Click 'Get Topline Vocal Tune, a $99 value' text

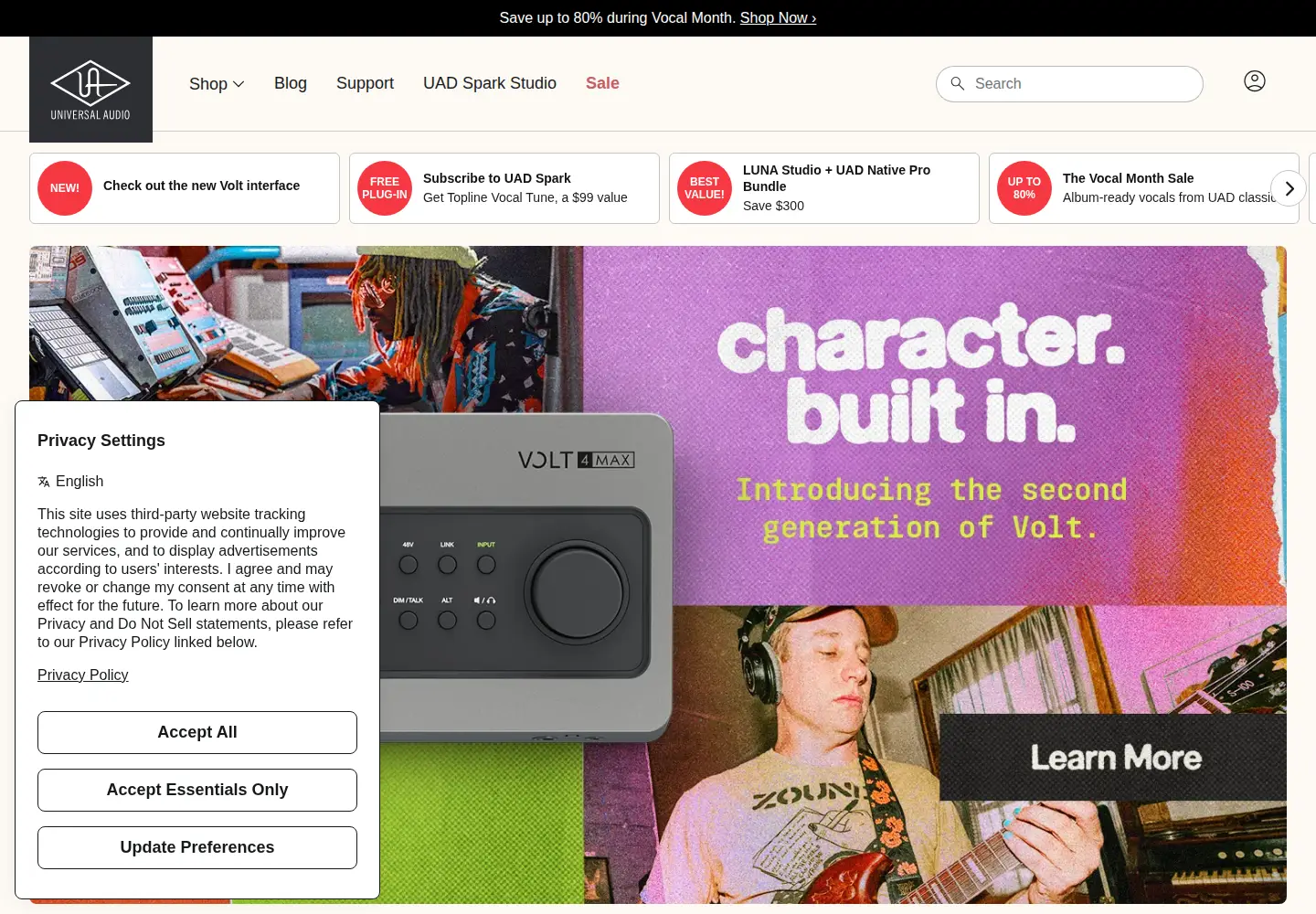click(x=525, y=197)
